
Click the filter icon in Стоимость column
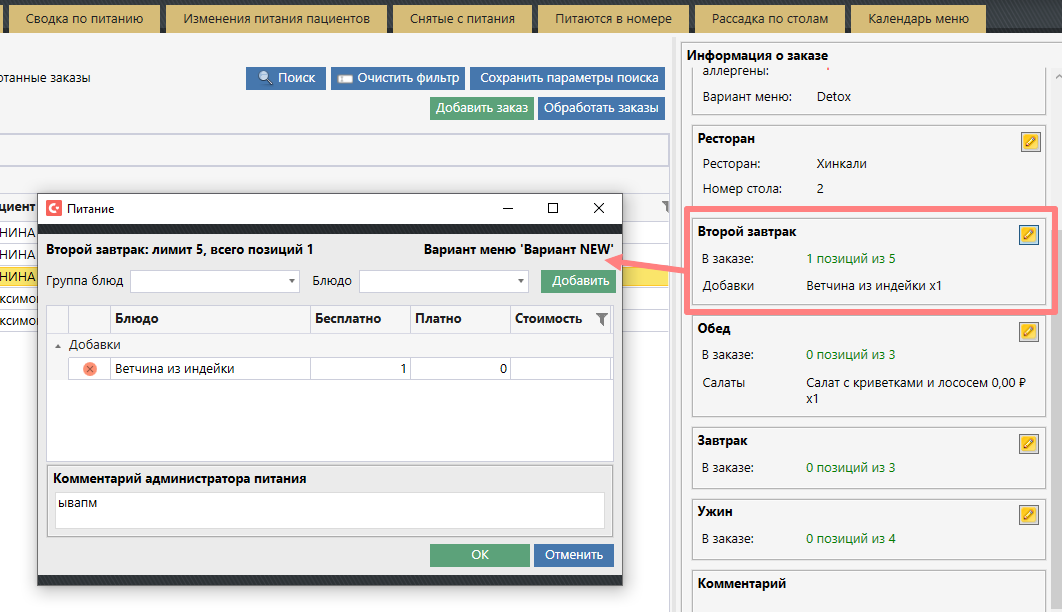[601, 319]
